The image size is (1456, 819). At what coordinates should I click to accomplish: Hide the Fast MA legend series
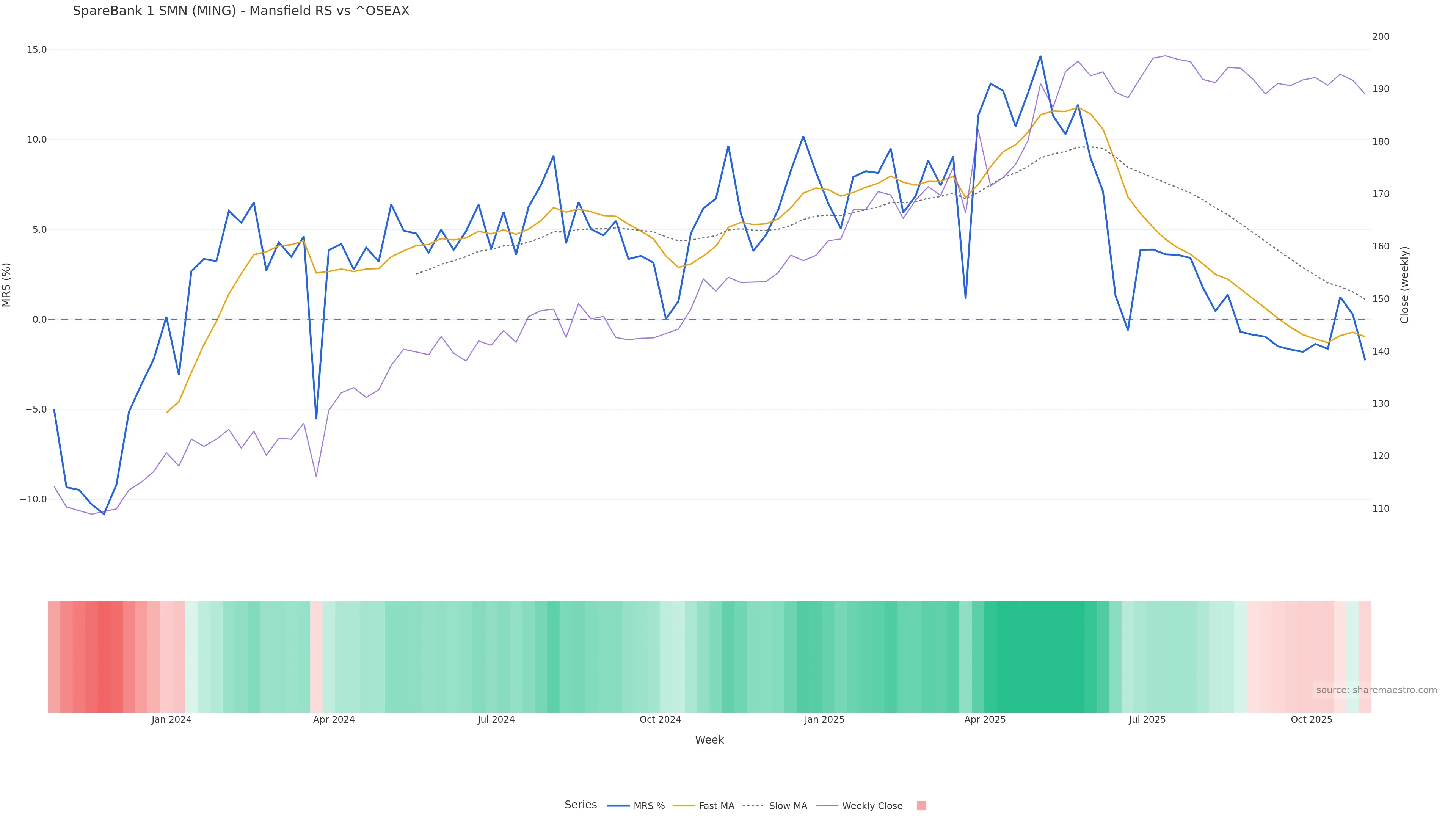pos(704,806)
